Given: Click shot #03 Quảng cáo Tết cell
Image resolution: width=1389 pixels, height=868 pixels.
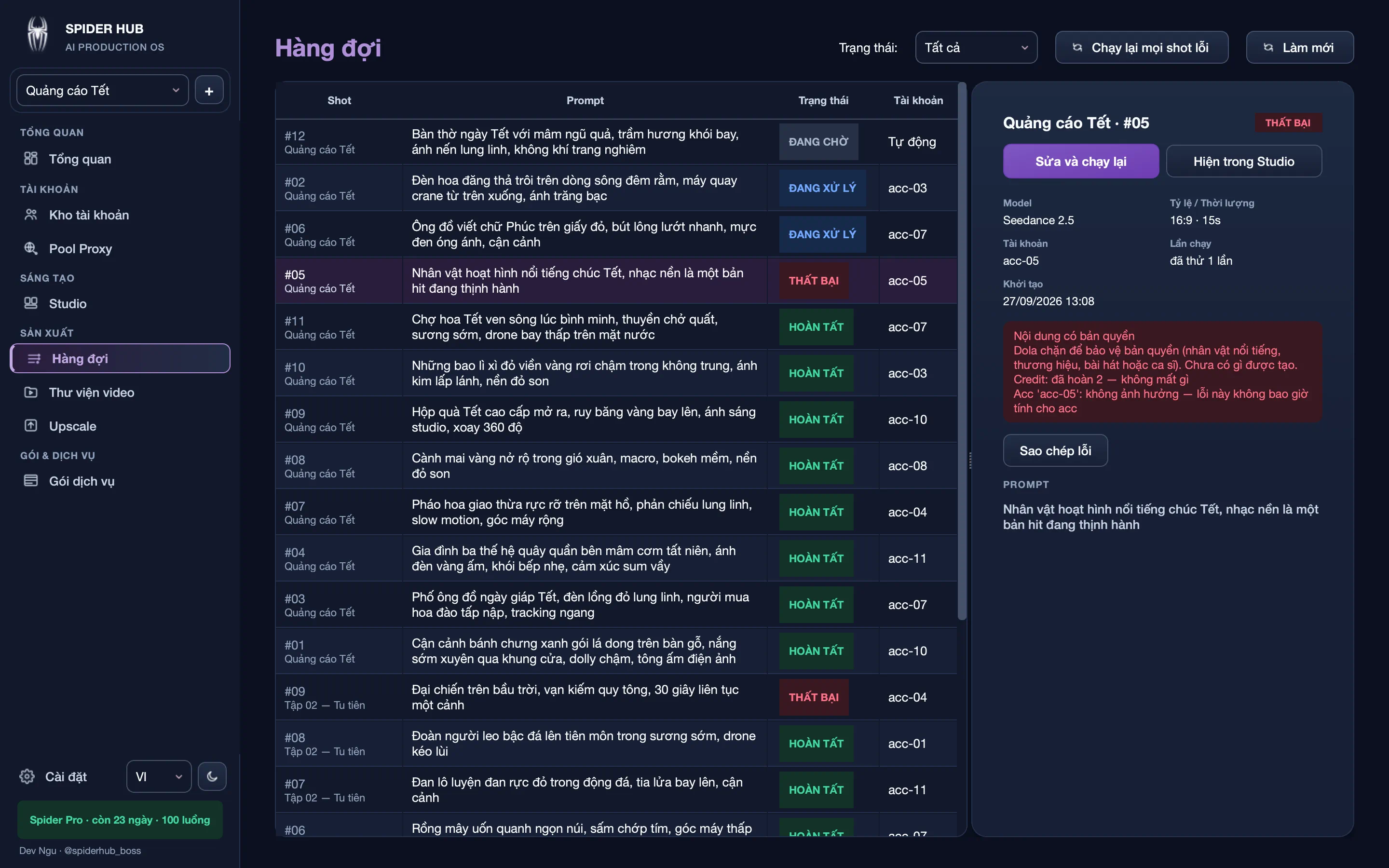Looking at the screenshot, I should (339, 605).
